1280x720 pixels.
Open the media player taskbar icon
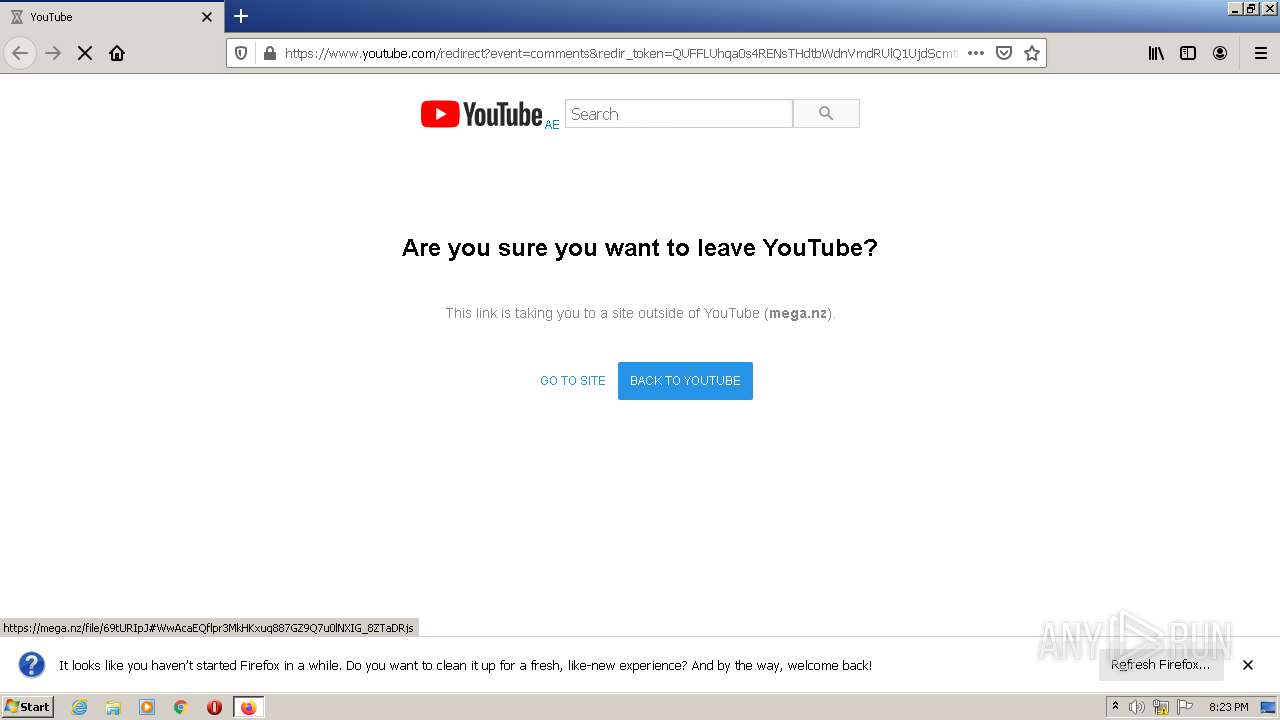[x=147, y=707]
